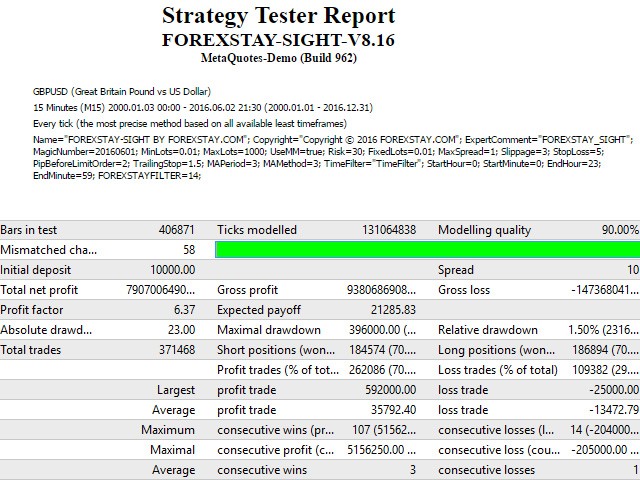Click the Gross loss label

464,290
